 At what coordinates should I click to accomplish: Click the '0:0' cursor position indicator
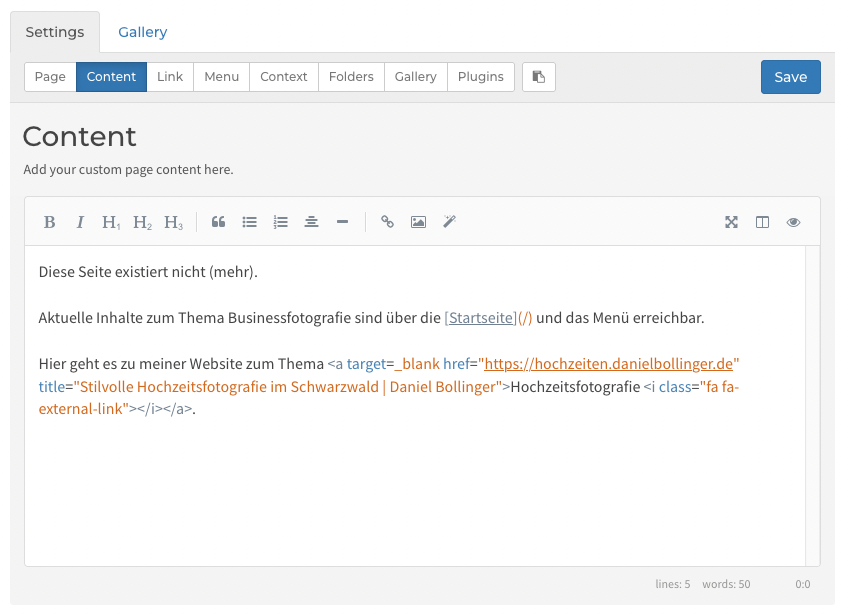pos(803,584)
